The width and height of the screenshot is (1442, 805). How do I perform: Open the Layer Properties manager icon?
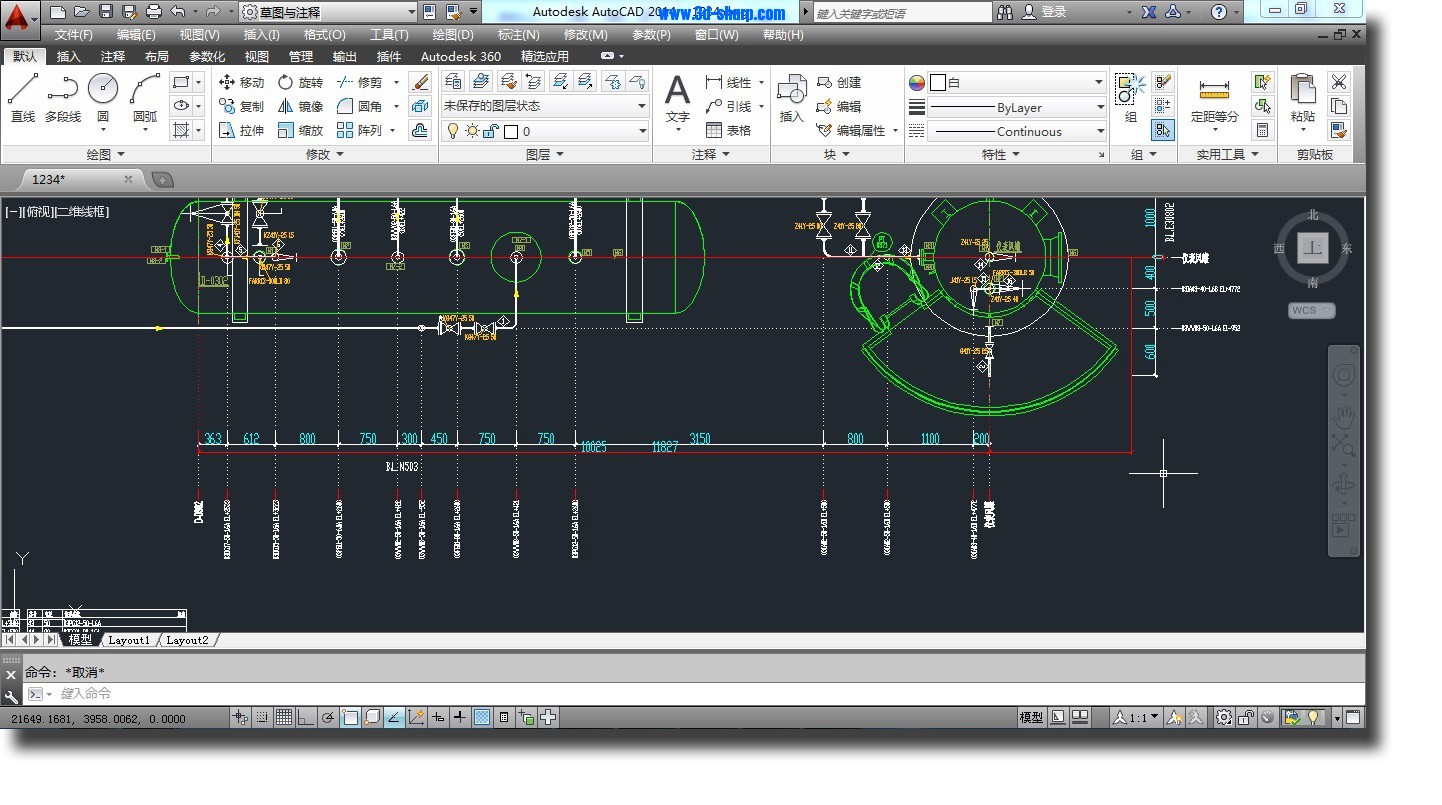pos(453,81)
